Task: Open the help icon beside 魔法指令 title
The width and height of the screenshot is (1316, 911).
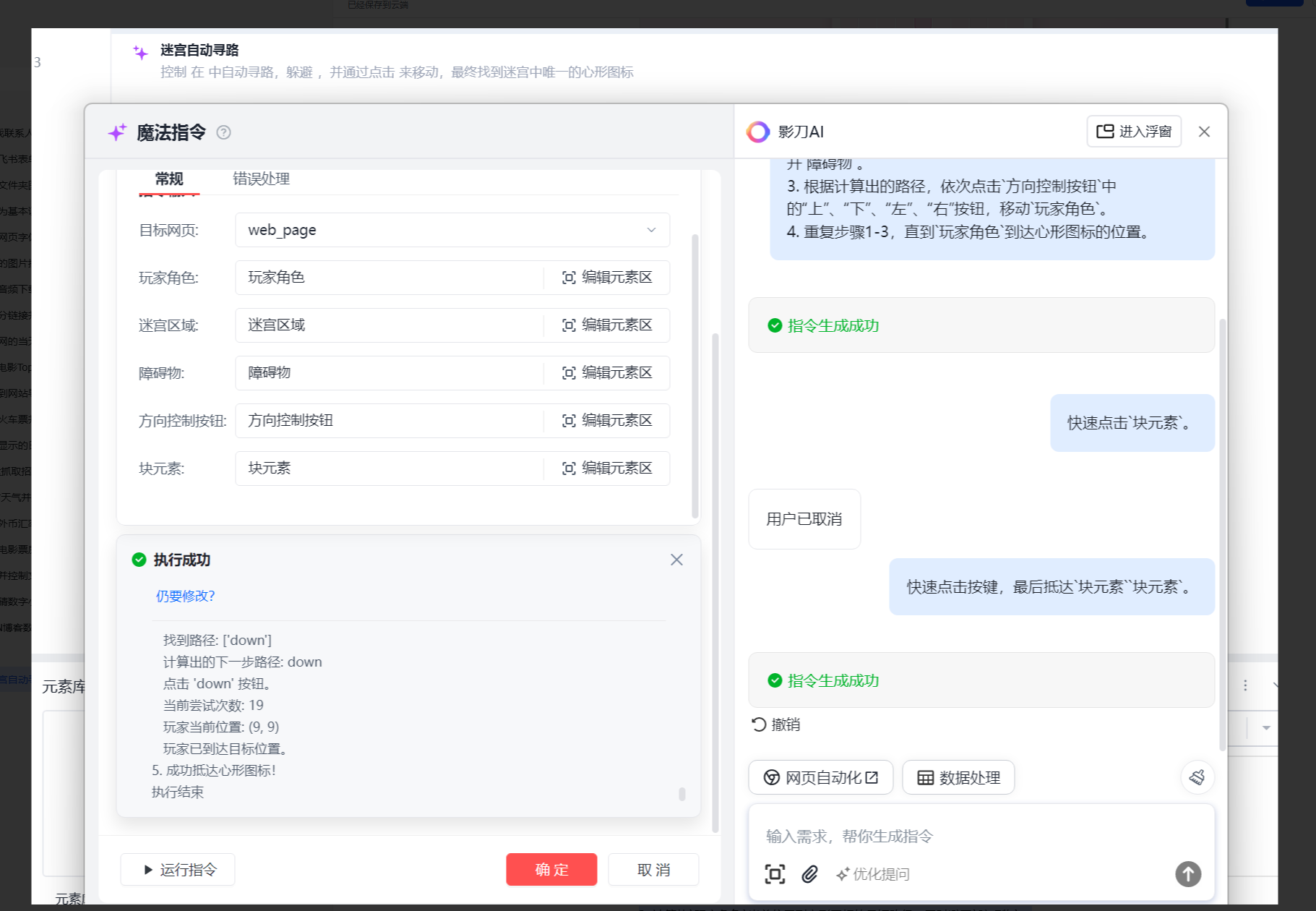Action: tap(224, 132)
